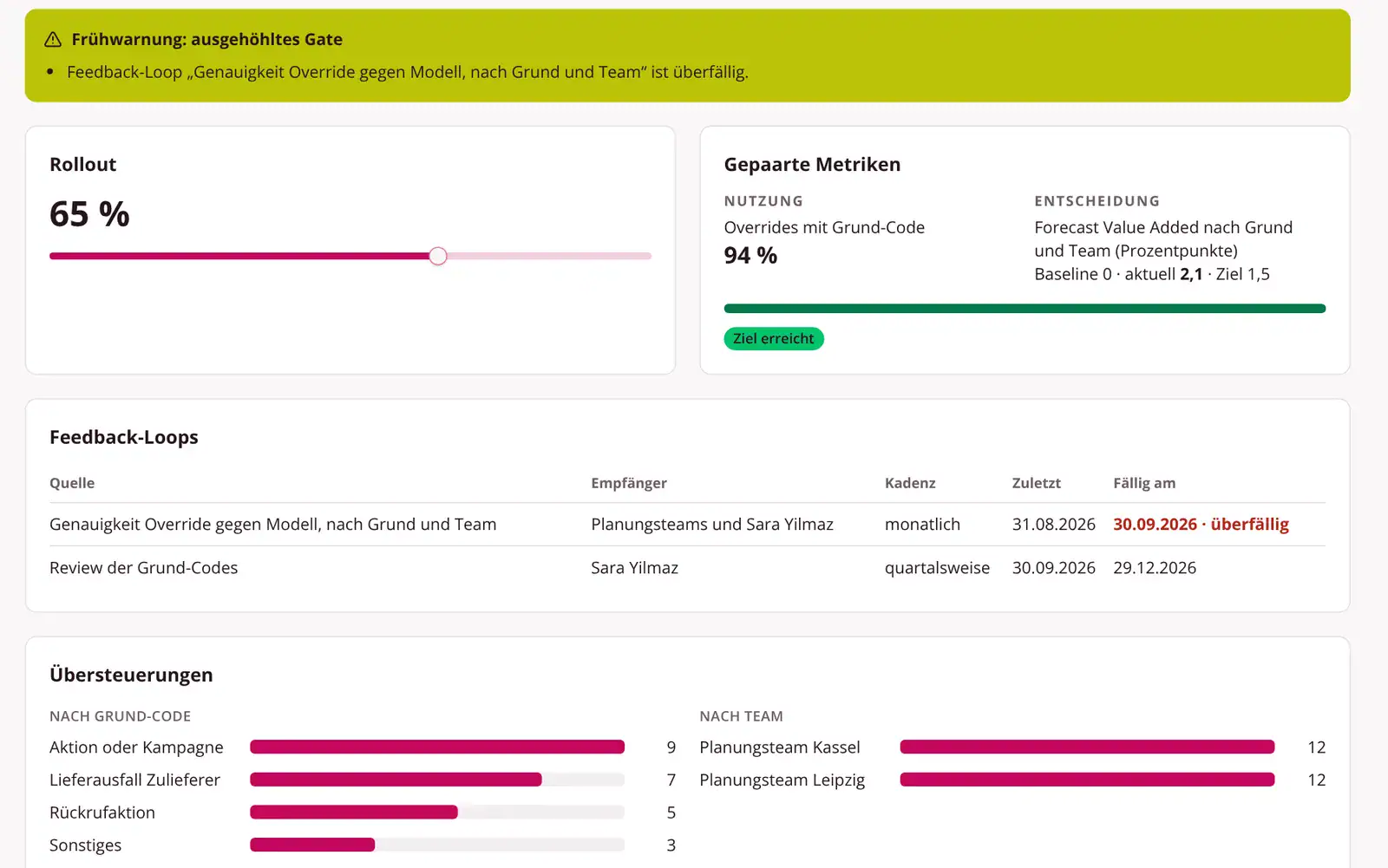Click the 'Empfänger' column header
The height and width of the screenshot is (868, 1388).
point(629,483)
